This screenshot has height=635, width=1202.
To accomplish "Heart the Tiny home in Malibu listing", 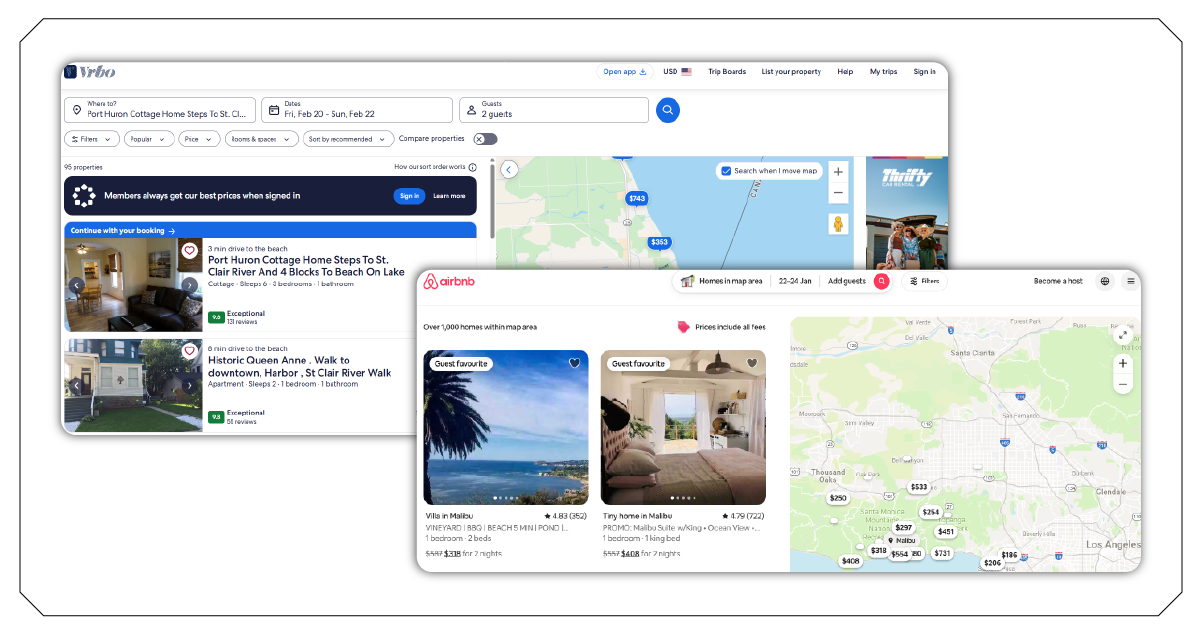I will coord(751,363).
